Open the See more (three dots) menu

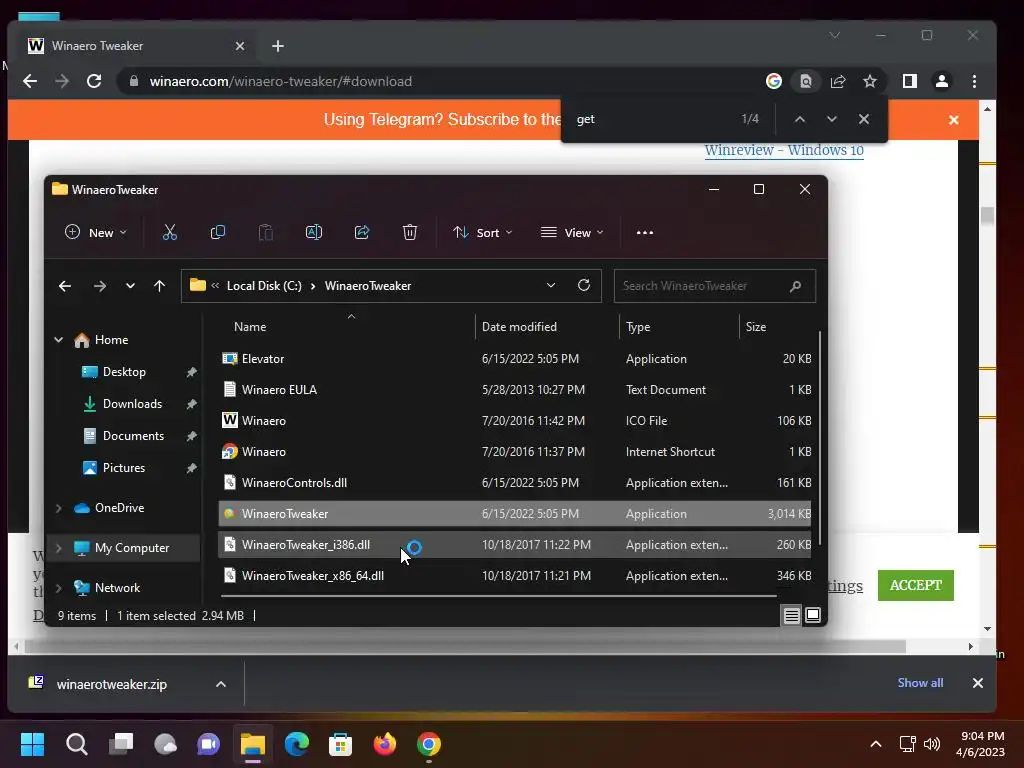point(645,232)
